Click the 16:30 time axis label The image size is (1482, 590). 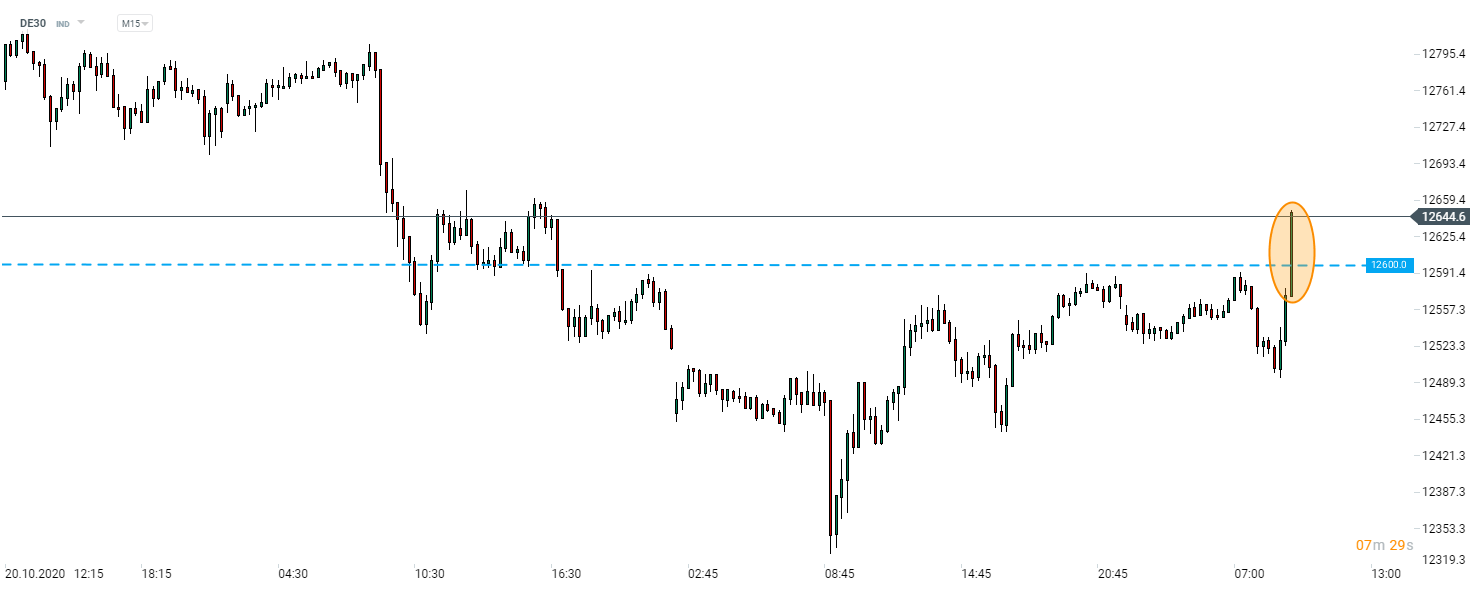tap(566, 574)
